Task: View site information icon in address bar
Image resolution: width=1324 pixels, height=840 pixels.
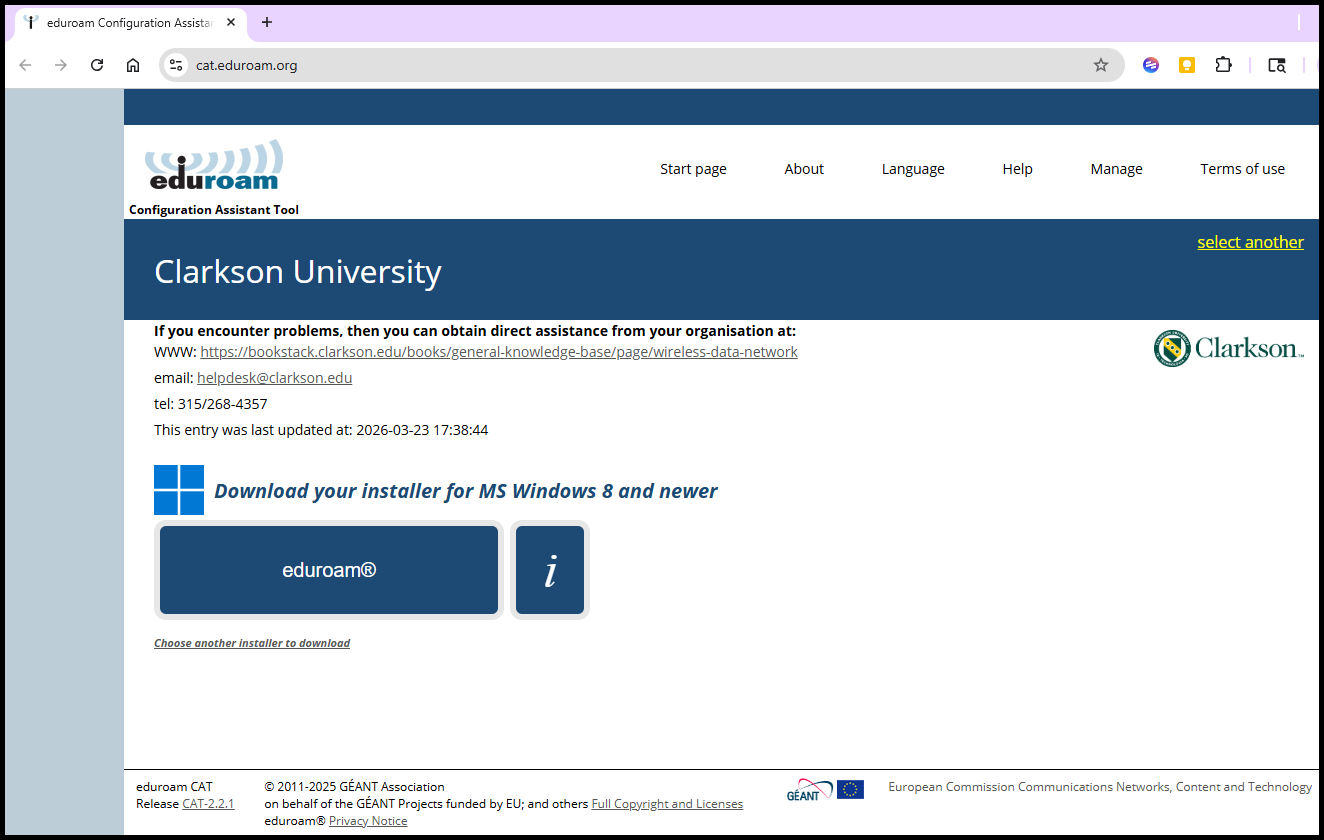Action: coord(176,65)
